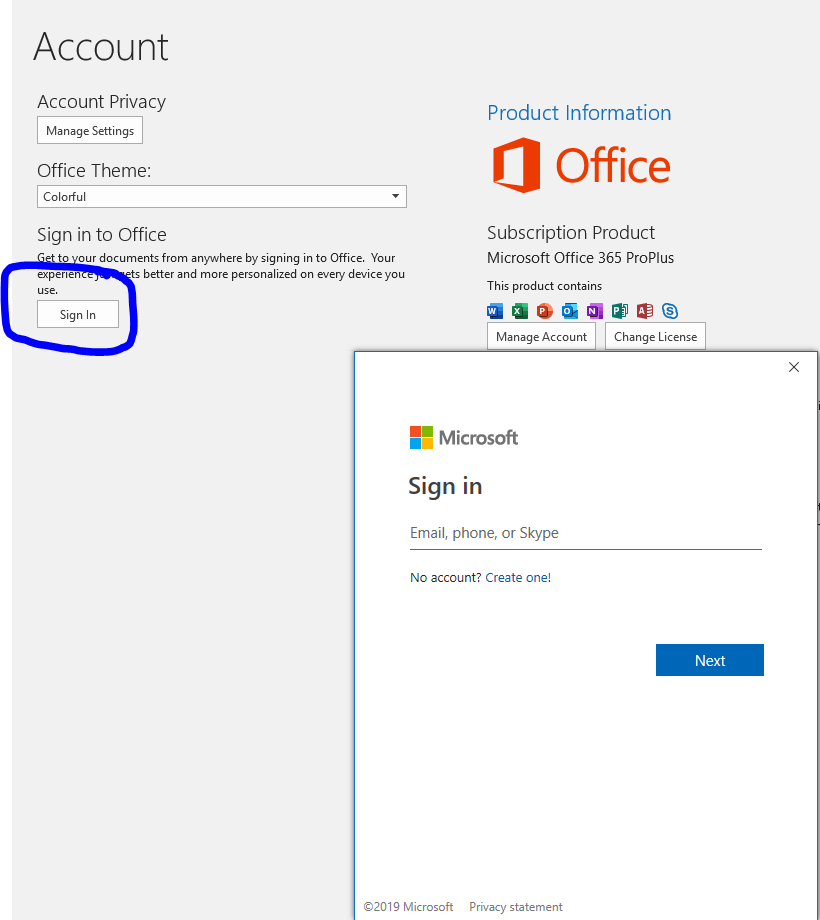Image resolution: width=820 pixels, height=920 pixels.
Task: Click the blue Next button
Action: [x=710, y=660]
